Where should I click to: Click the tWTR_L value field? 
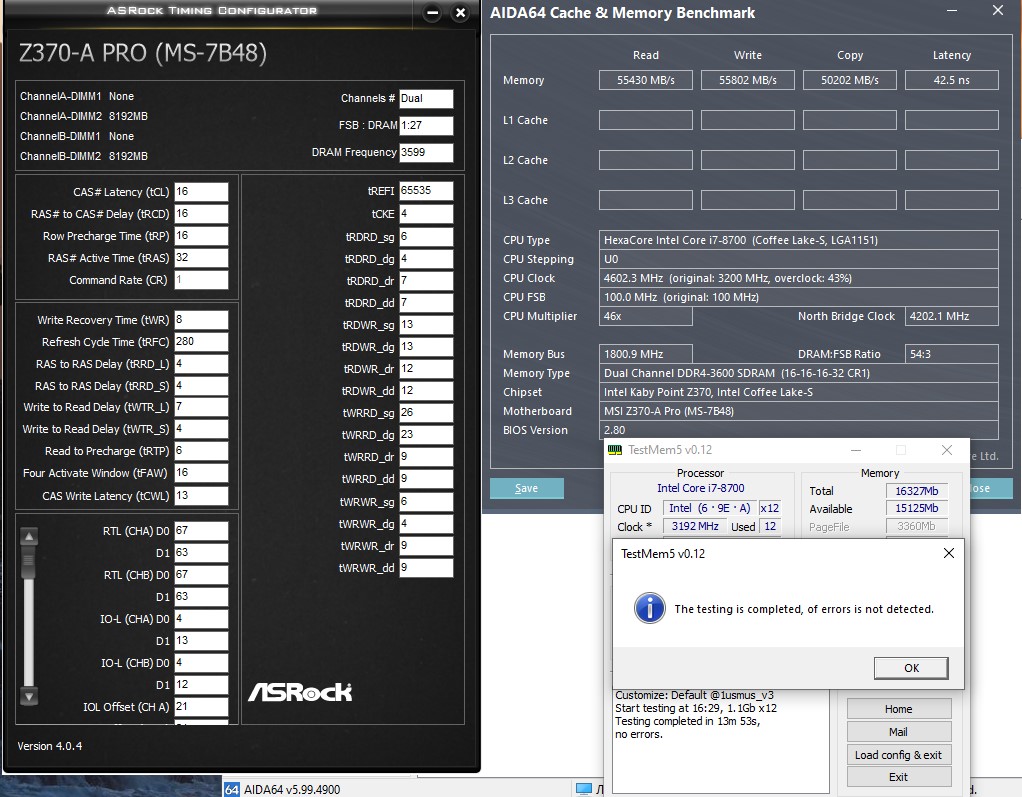point(201,407)
